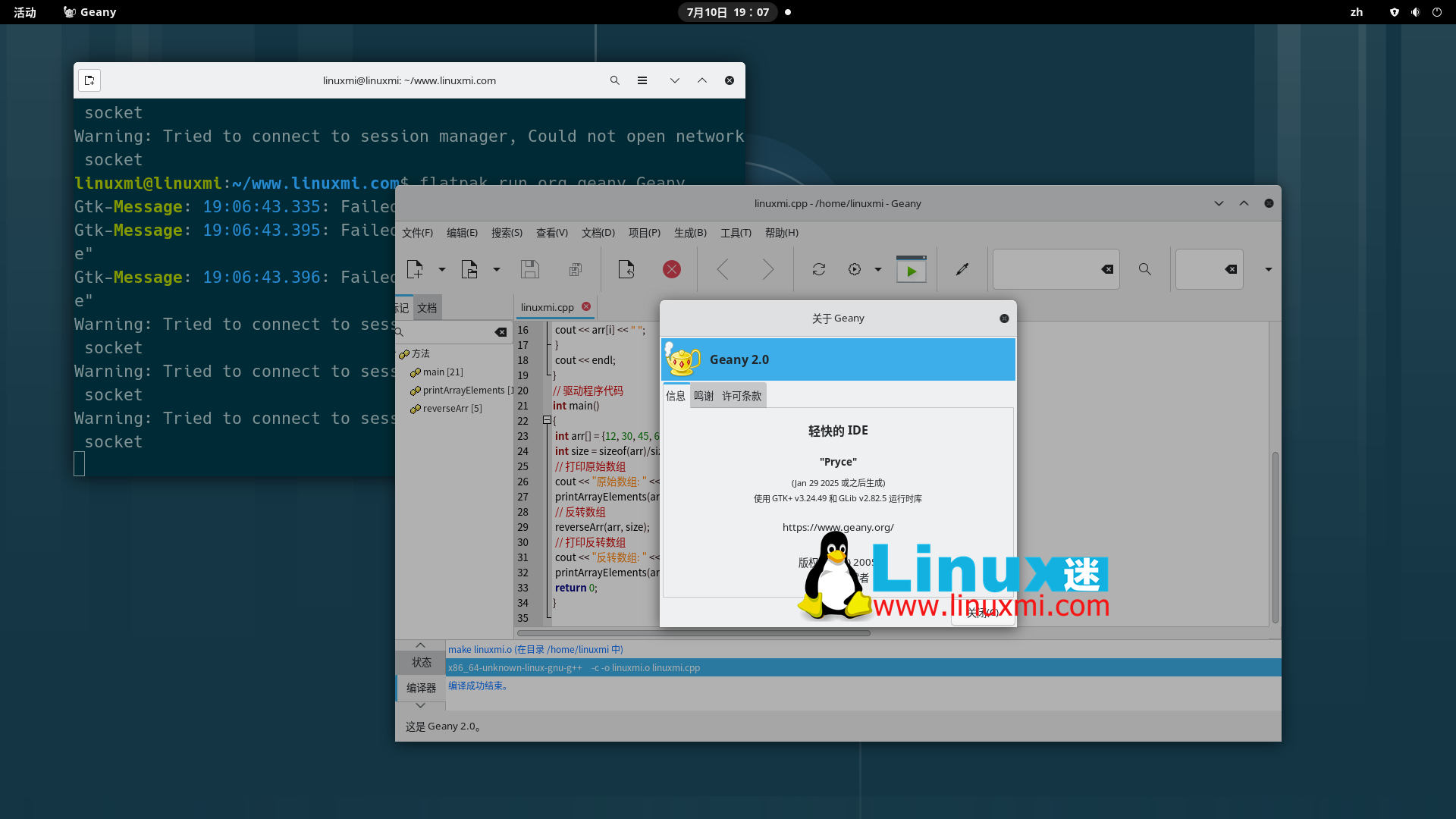Viewport: 1456px width, 819px height.
Task: Switch to the 许可条款 tab in About dialog
Action: [742, 396]
